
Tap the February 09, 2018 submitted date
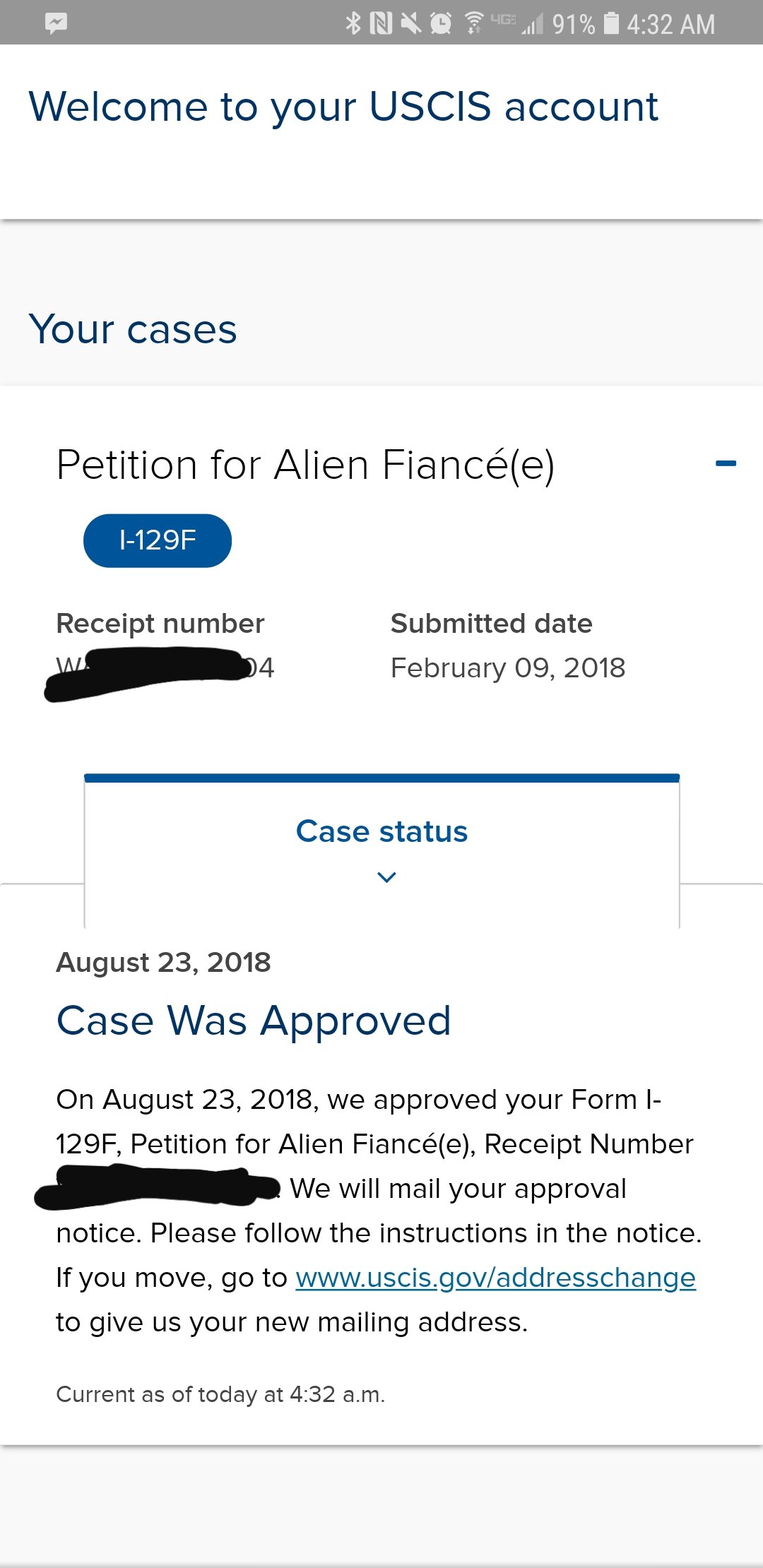tap(508, 667)
